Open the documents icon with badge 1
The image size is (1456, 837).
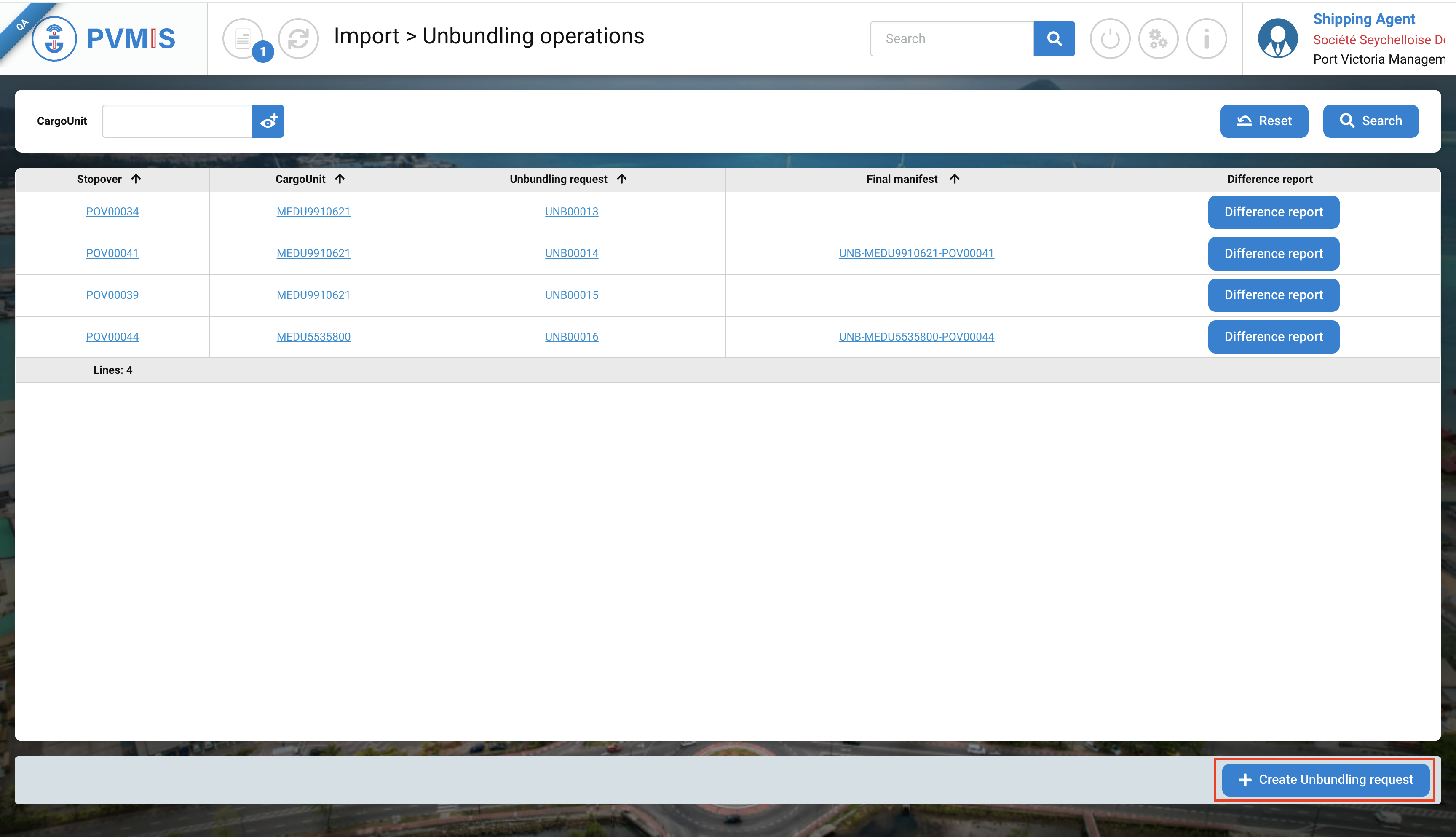pyautogui.click(x=244, y=38)
